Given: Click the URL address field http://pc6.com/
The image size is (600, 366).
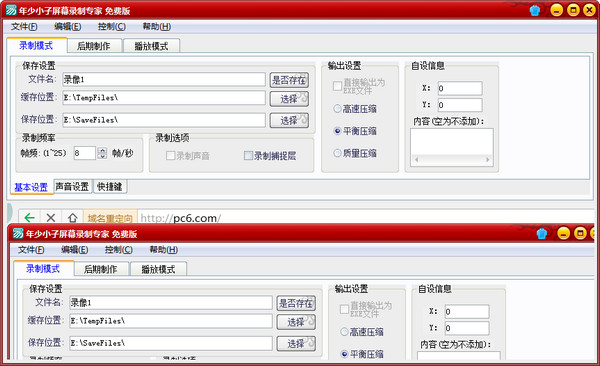Looking at the screenshot, I should click(365, 218).
